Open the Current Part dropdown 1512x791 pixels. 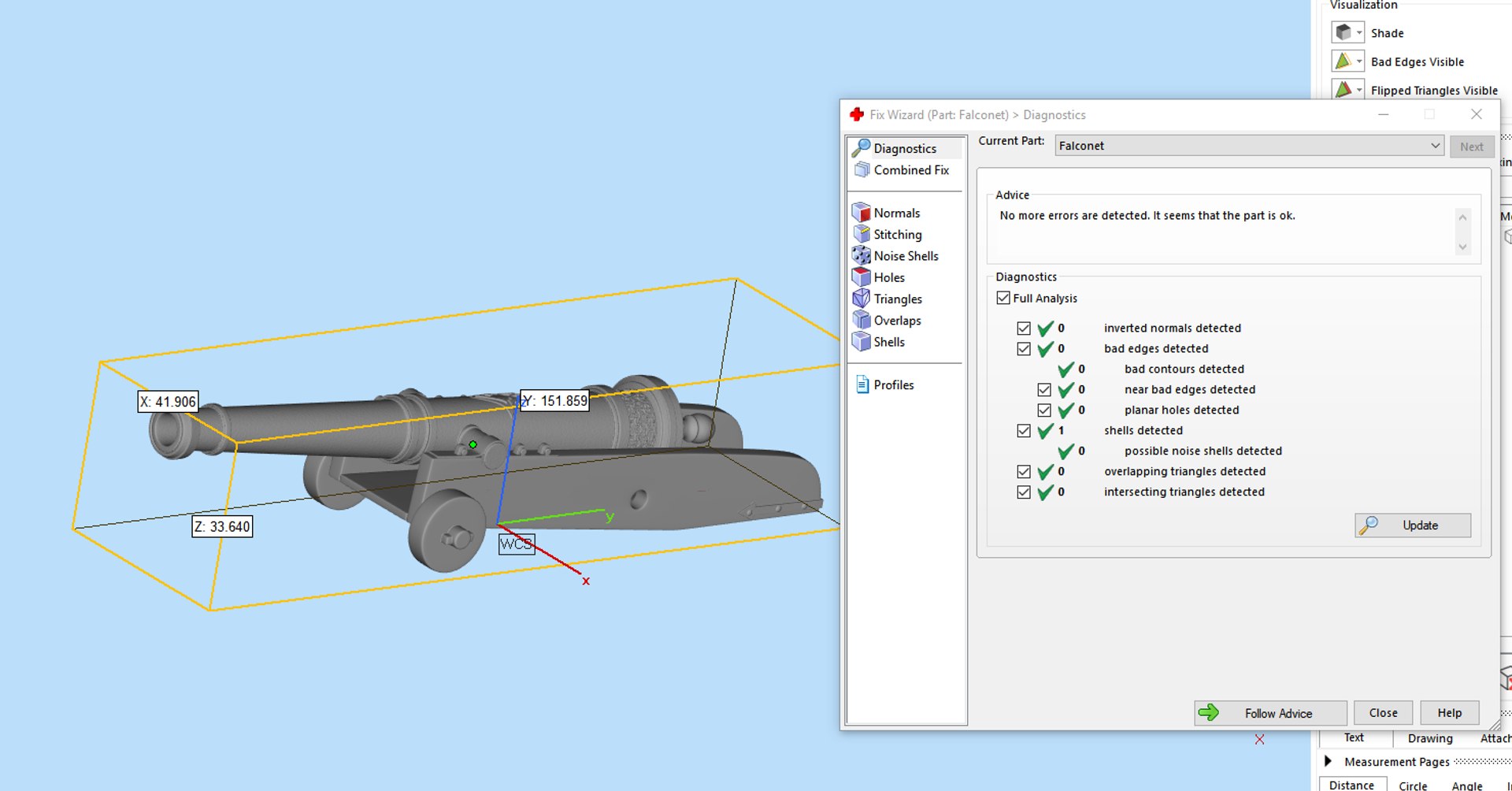pos(1249,146)
